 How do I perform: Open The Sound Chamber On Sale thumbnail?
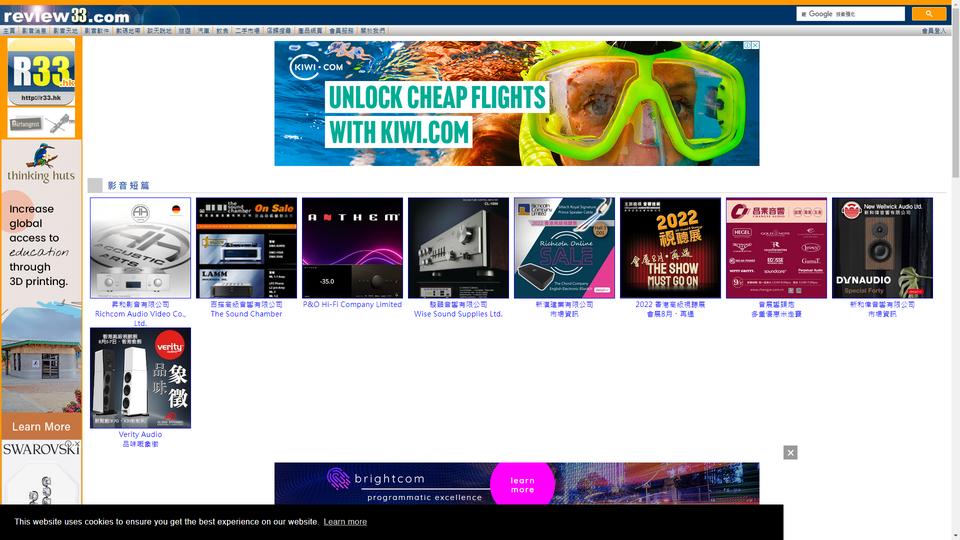point(246,248)
